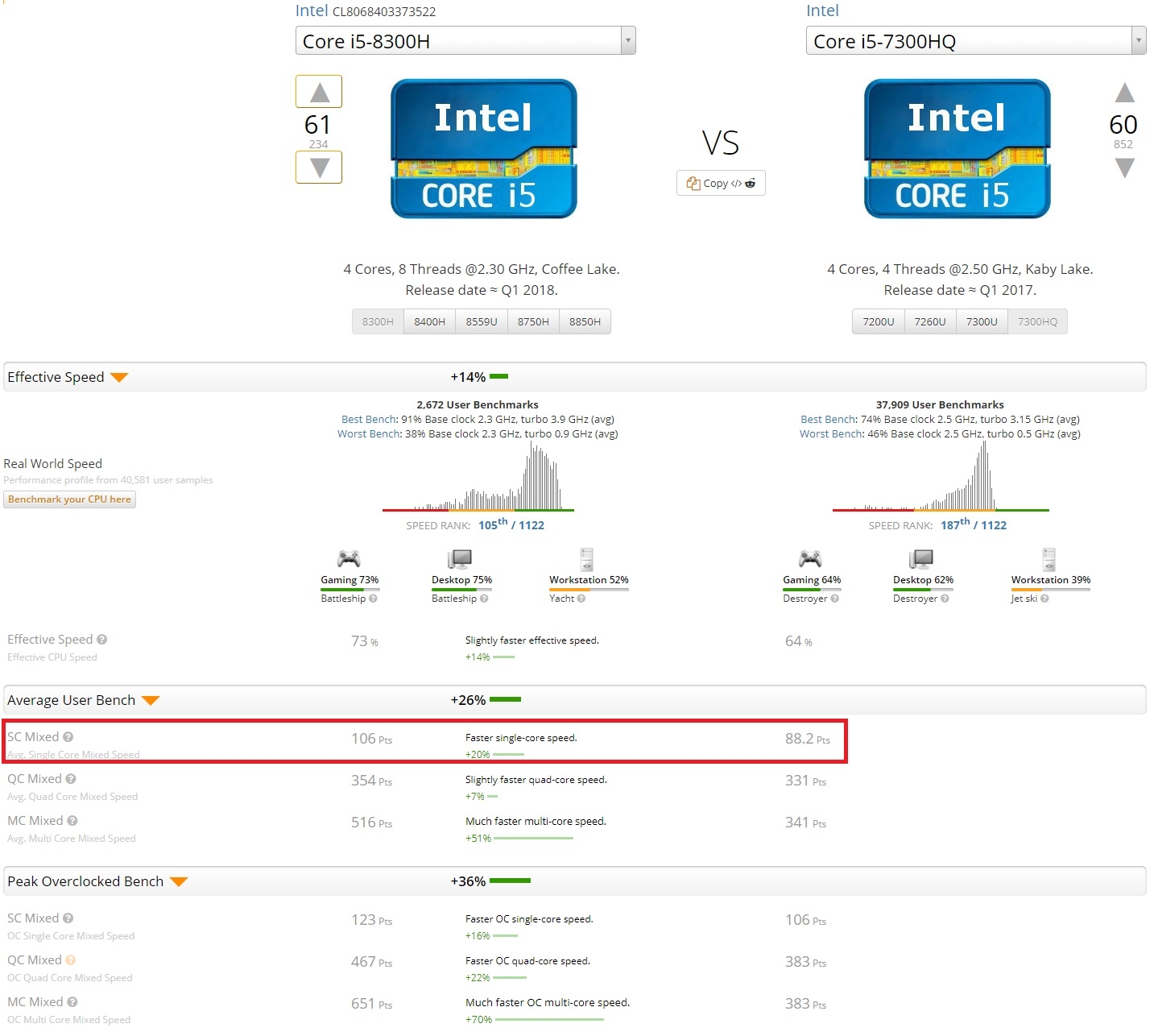Image resolution: width=1154 pixels, height=1036 pixels.
Task: Collapse the Effective Speed section arrow
Action: pos(119,377)
